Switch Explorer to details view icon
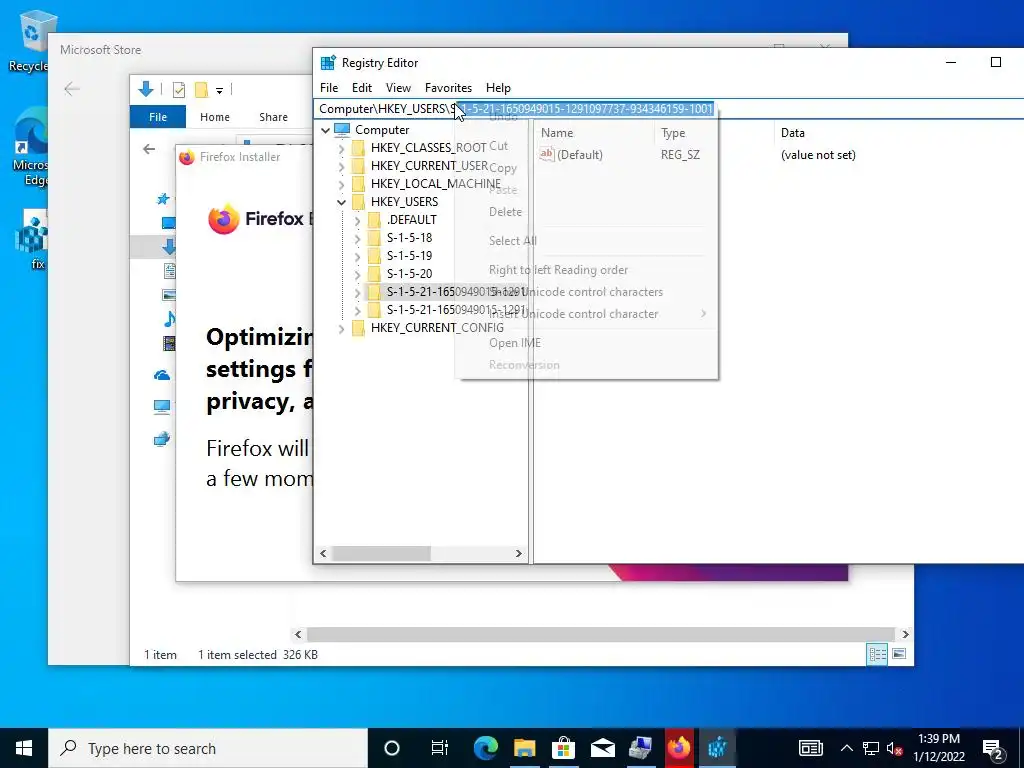Screen dimensions: 1024x768 click(x=877, y=654)
